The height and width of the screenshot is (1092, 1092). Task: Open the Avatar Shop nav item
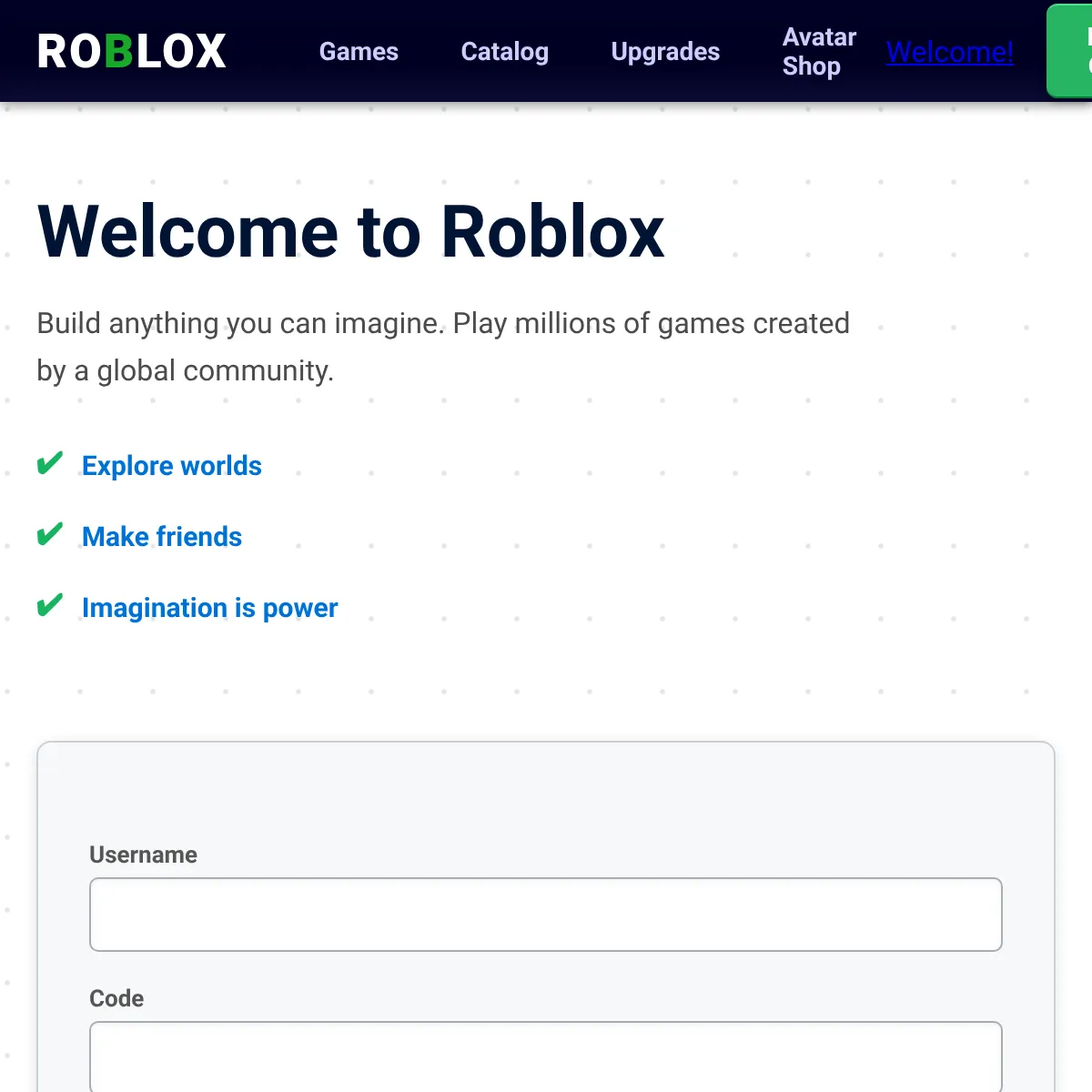coord(819,52)
